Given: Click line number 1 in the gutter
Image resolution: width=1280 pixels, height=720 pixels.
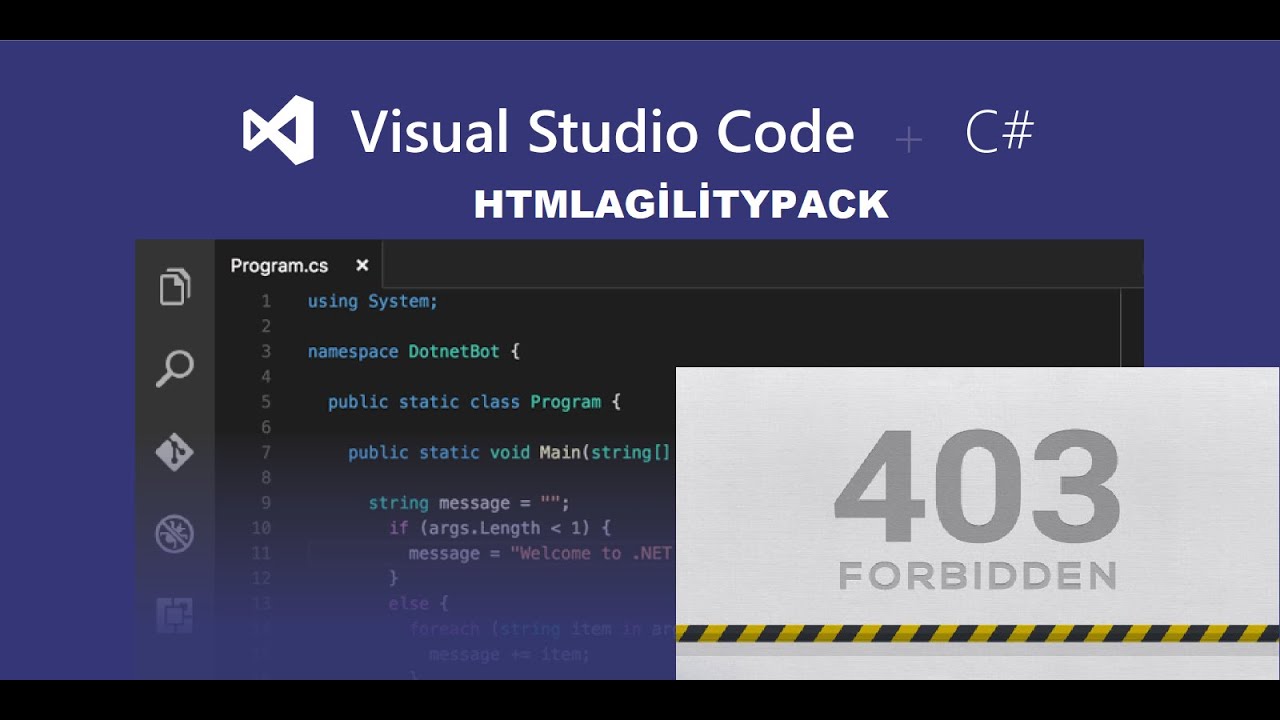Looking at the screenshot, I should point(266,301).
